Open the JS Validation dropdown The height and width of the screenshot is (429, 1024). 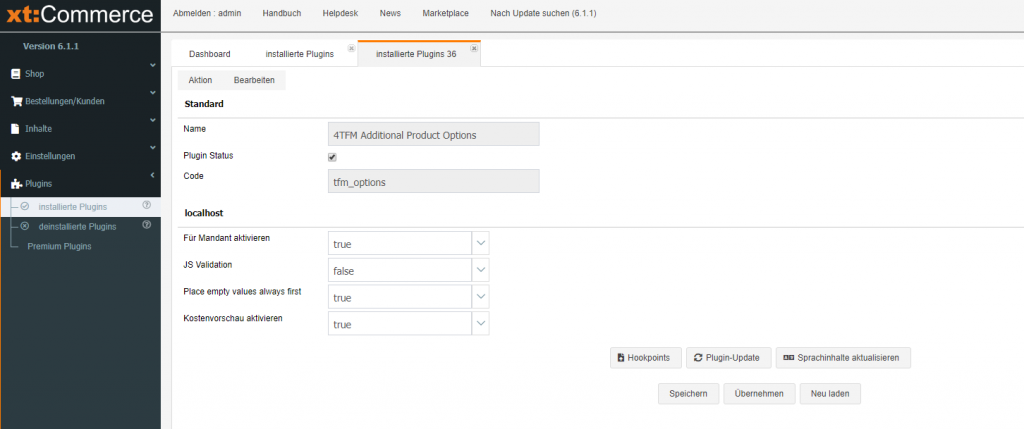(x=481, y=270)
